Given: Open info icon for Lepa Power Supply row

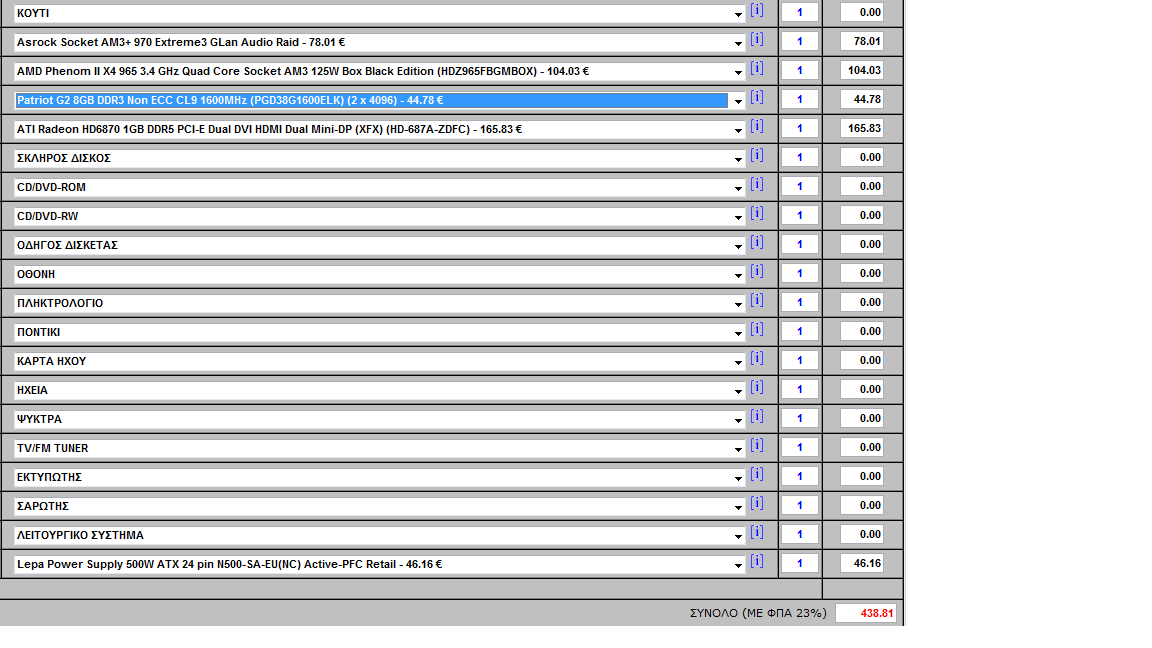Looking at the screenshot, I should [757, 562].
